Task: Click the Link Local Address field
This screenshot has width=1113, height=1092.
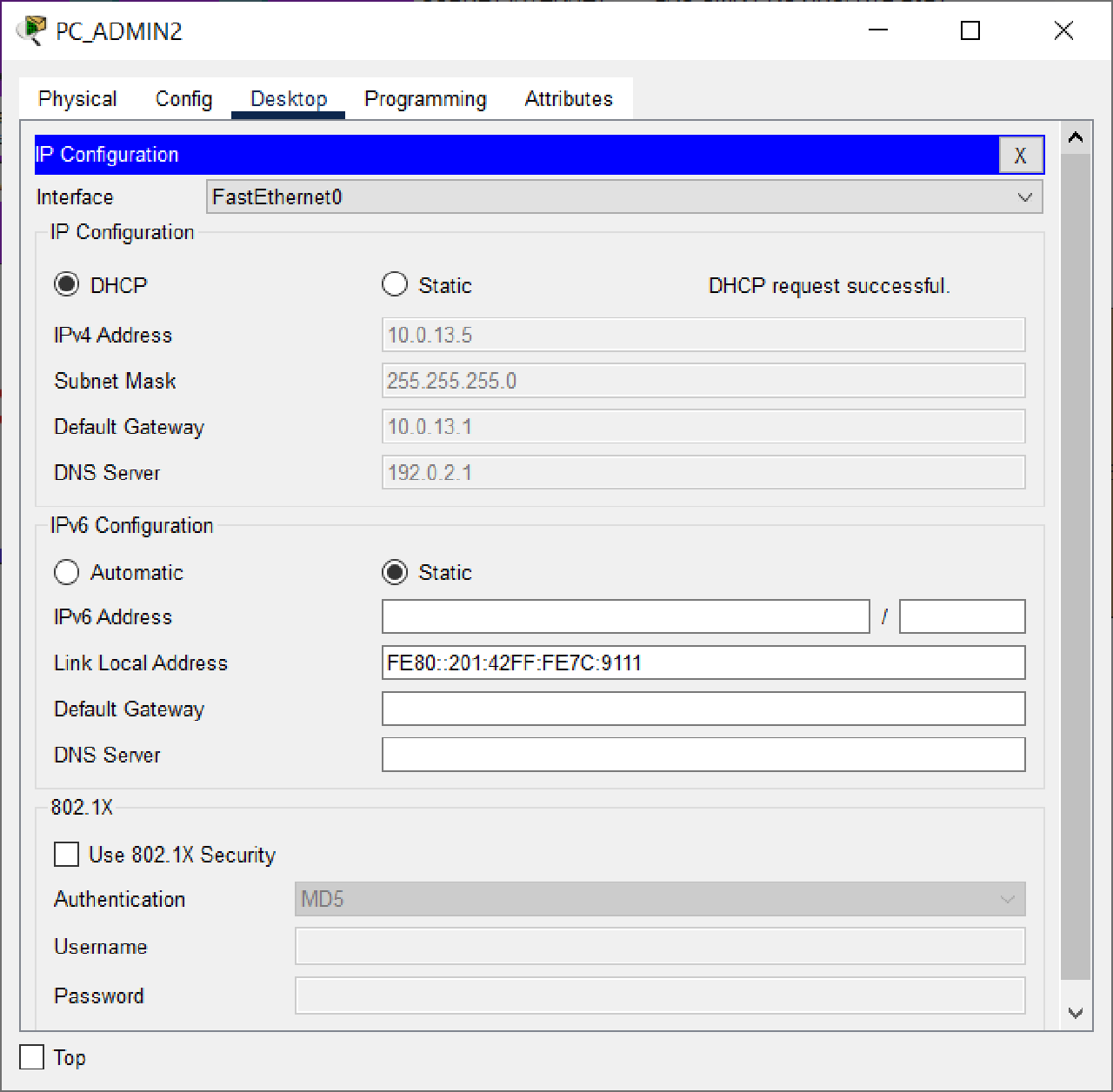Action: (x=703, y=663)
